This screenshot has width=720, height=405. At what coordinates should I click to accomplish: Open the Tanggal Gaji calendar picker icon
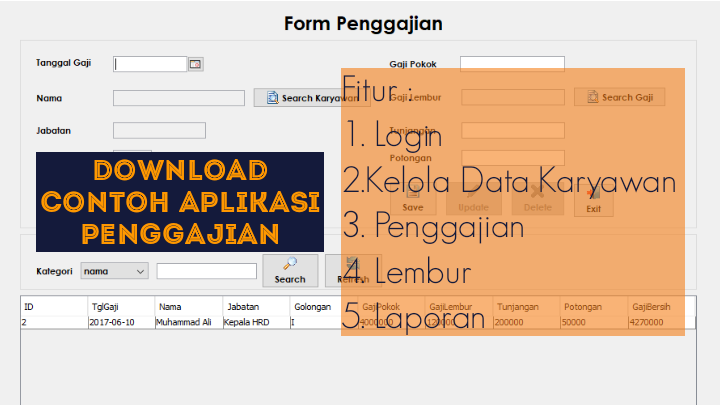(x=196, y=64)
